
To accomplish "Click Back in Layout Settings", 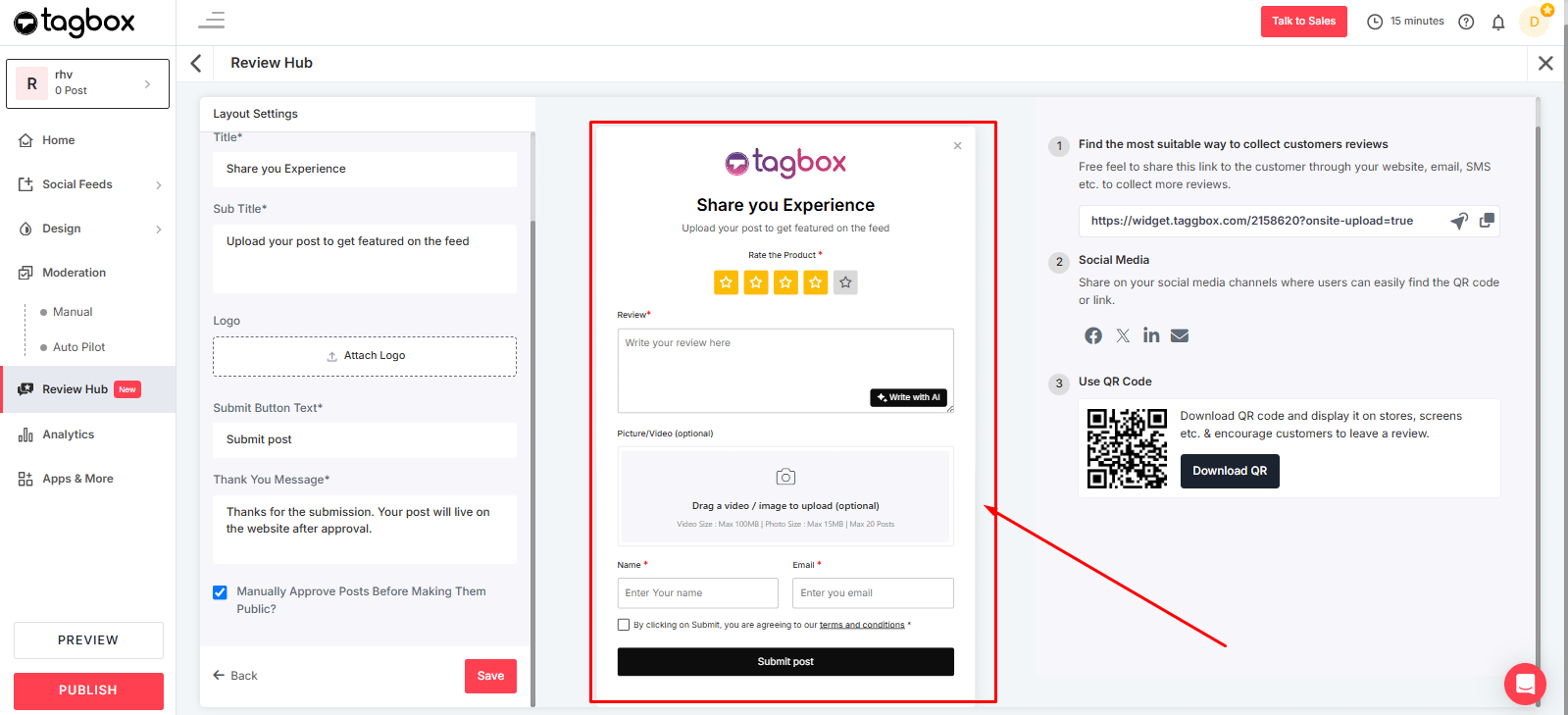I will 235,676.
